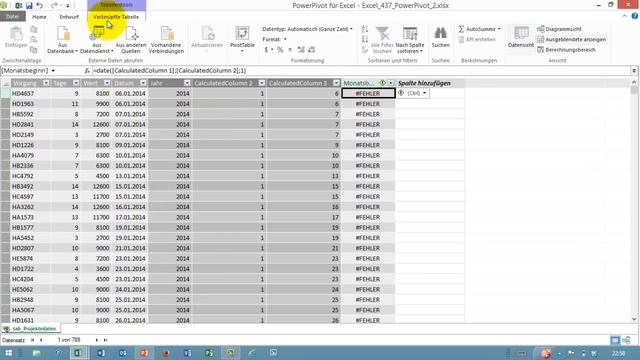Click the thousands separator icon
The height and width of the screenshot is (360, 640).
pos(290,50)
